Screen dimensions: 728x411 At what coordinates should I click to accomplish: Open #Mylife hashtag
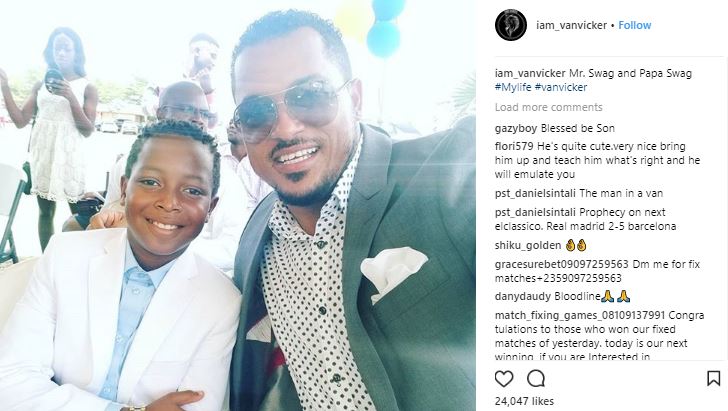(513, 87)
